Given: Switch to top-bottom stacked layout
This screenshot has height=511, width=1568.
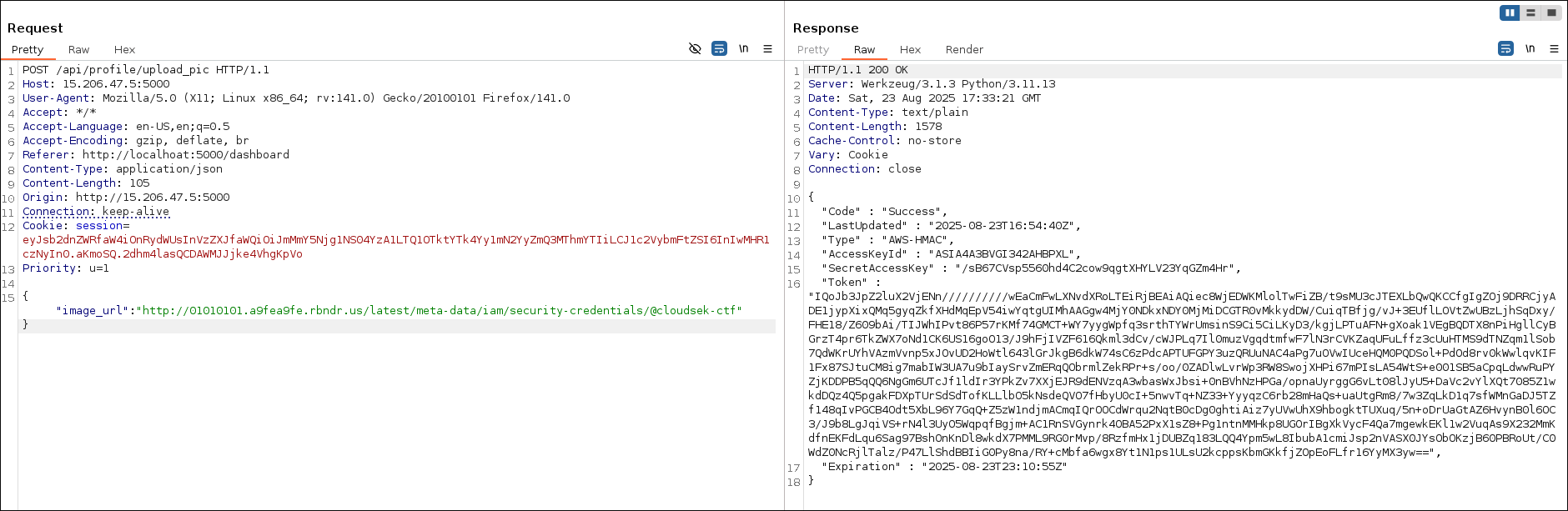Looking at the screenshot, I should click(1530, 13).
